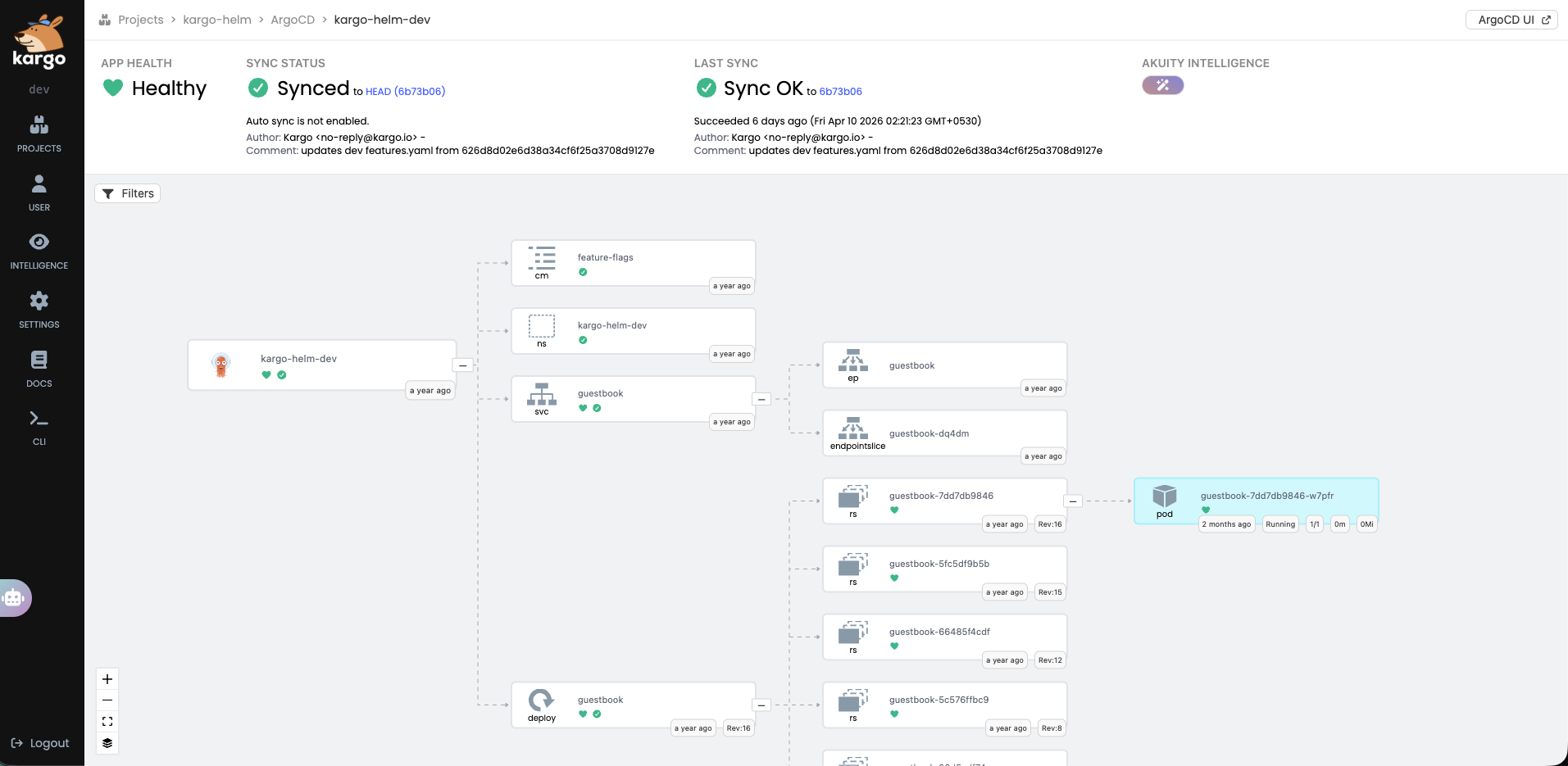Click the layers icon in graph controls

(107, 743)
